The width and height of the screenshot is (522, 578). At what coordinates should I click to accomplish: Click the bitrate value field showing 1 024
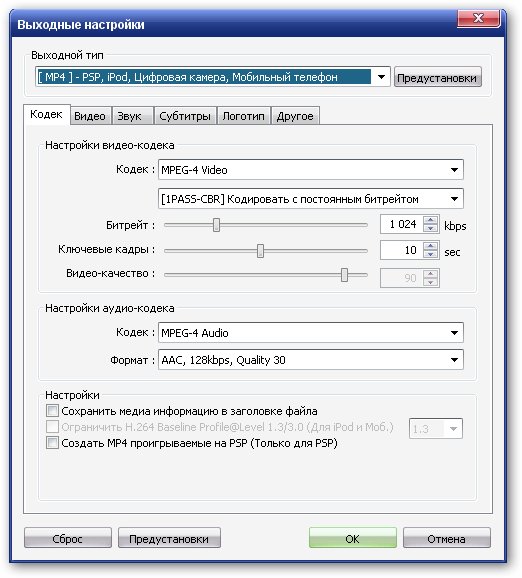click(403, 224)
